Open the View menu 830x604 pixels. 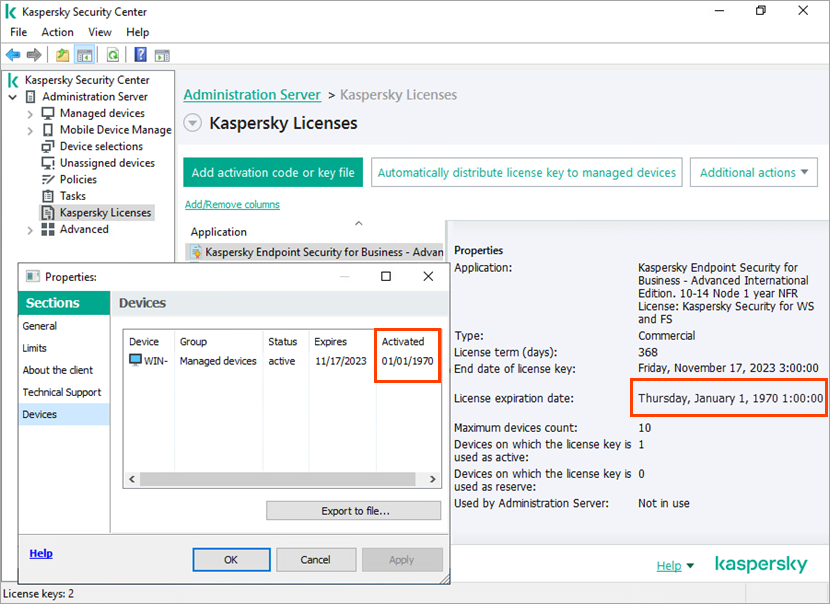99,32
